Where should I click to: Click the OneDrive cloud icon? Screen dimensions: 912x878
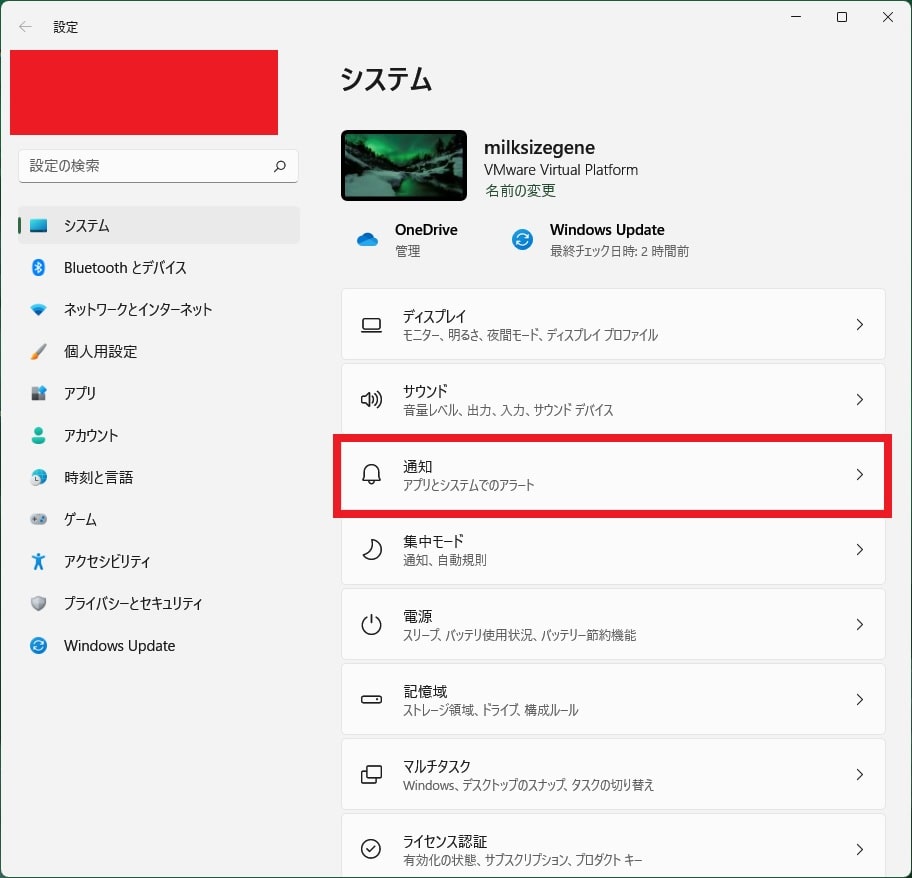click(x=367, y=240)
